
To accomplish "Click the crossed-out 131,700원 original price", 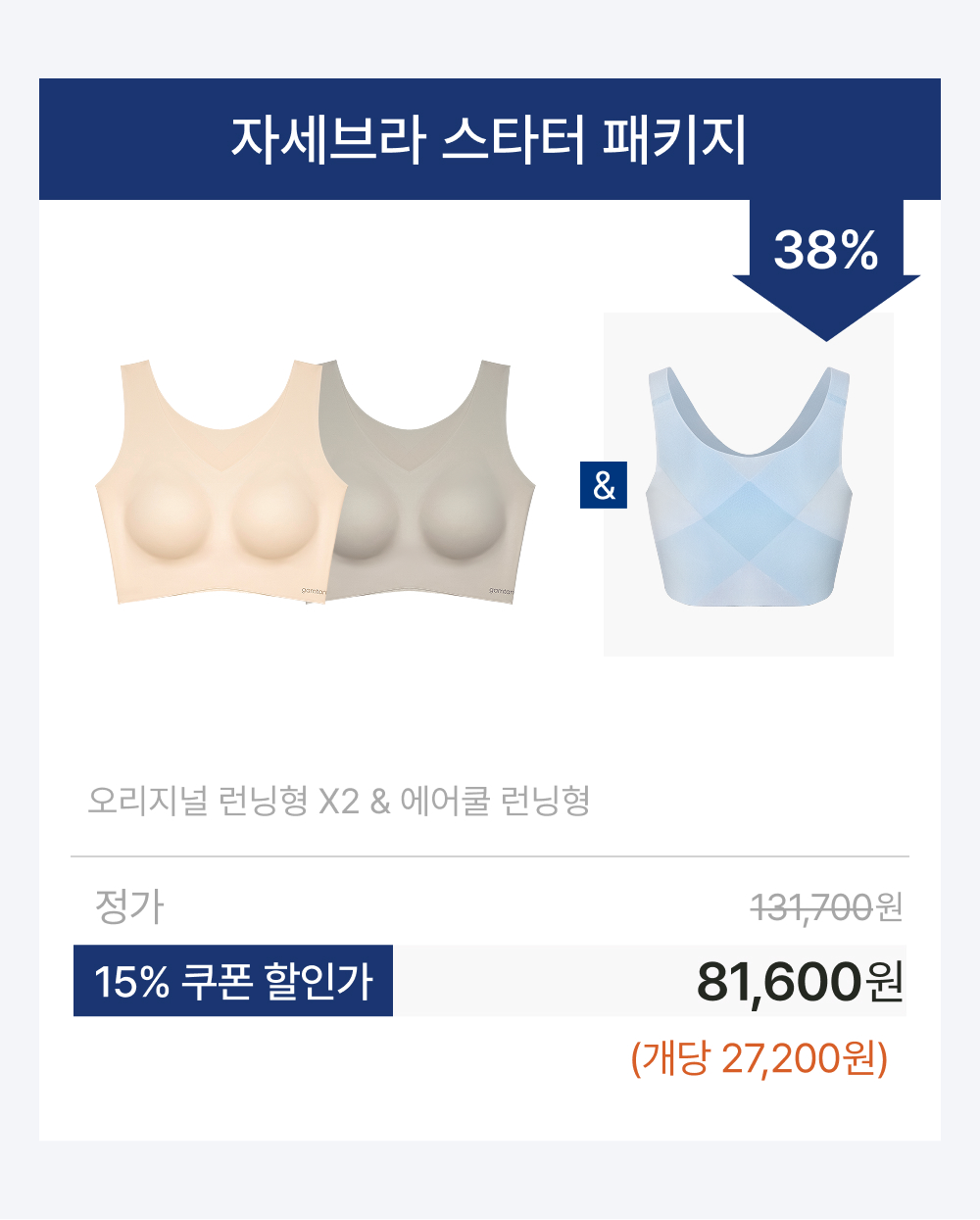I will tap(826, 907).
